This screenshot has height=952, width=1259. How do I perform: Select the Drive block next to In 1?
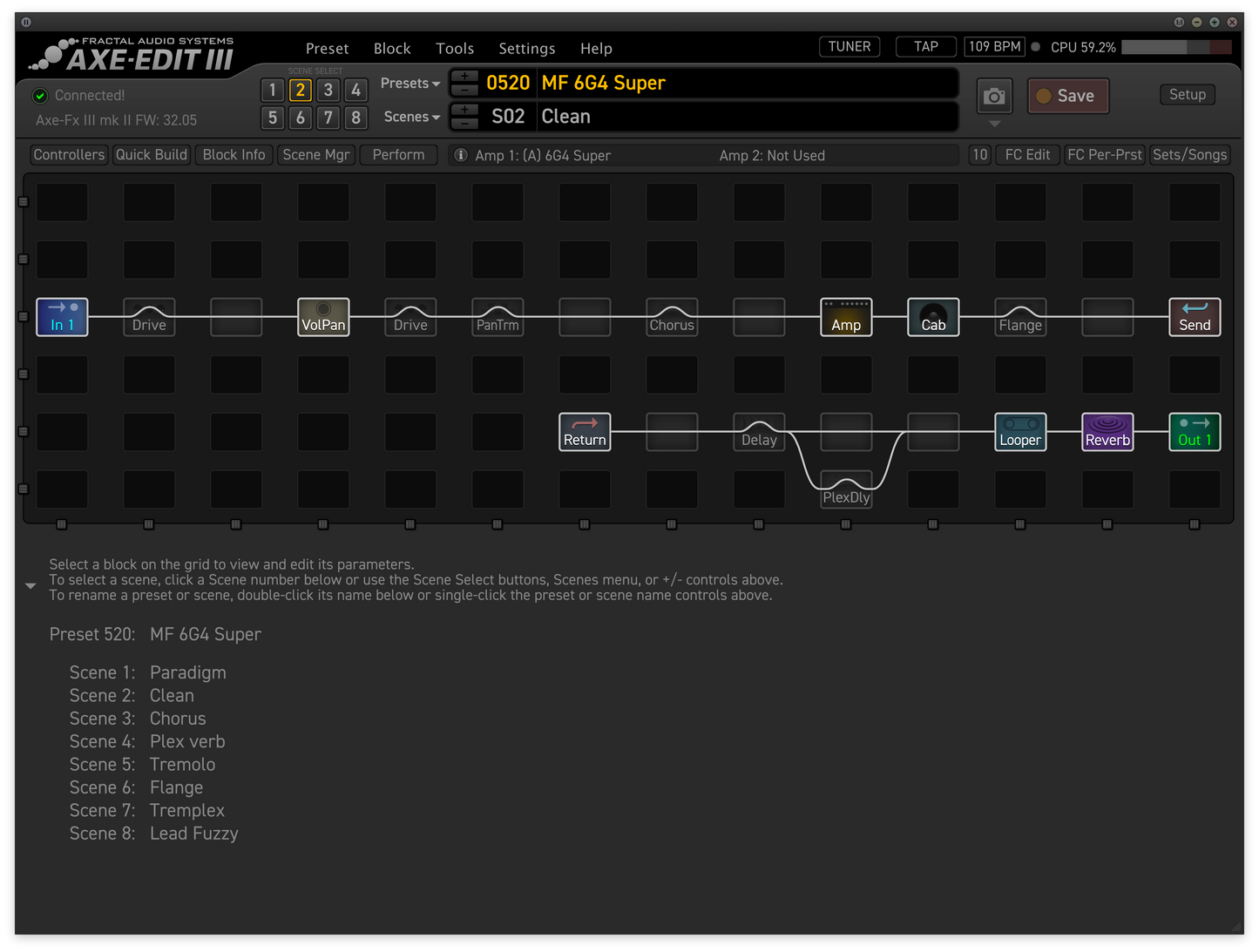pyautogui.click(x=149, y=317)
